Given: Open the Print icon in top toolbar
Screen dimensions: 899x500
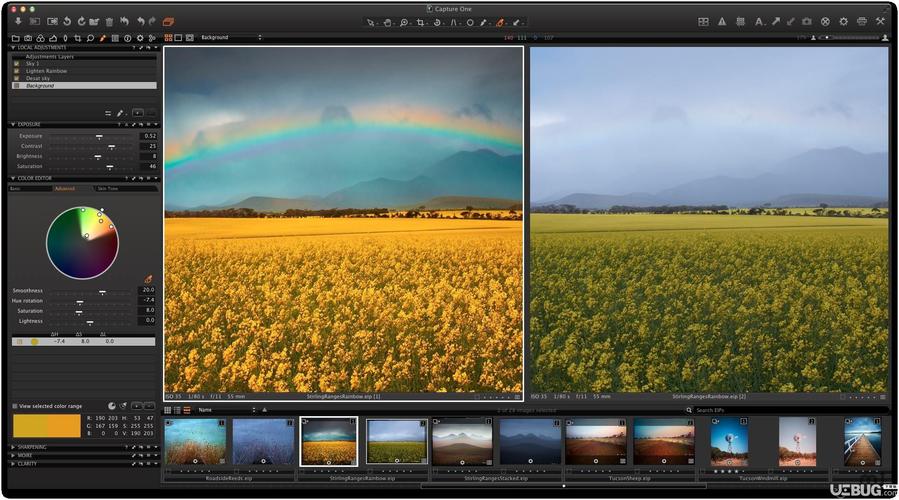Looking at the screenshot, I should [x=862, y=21].
